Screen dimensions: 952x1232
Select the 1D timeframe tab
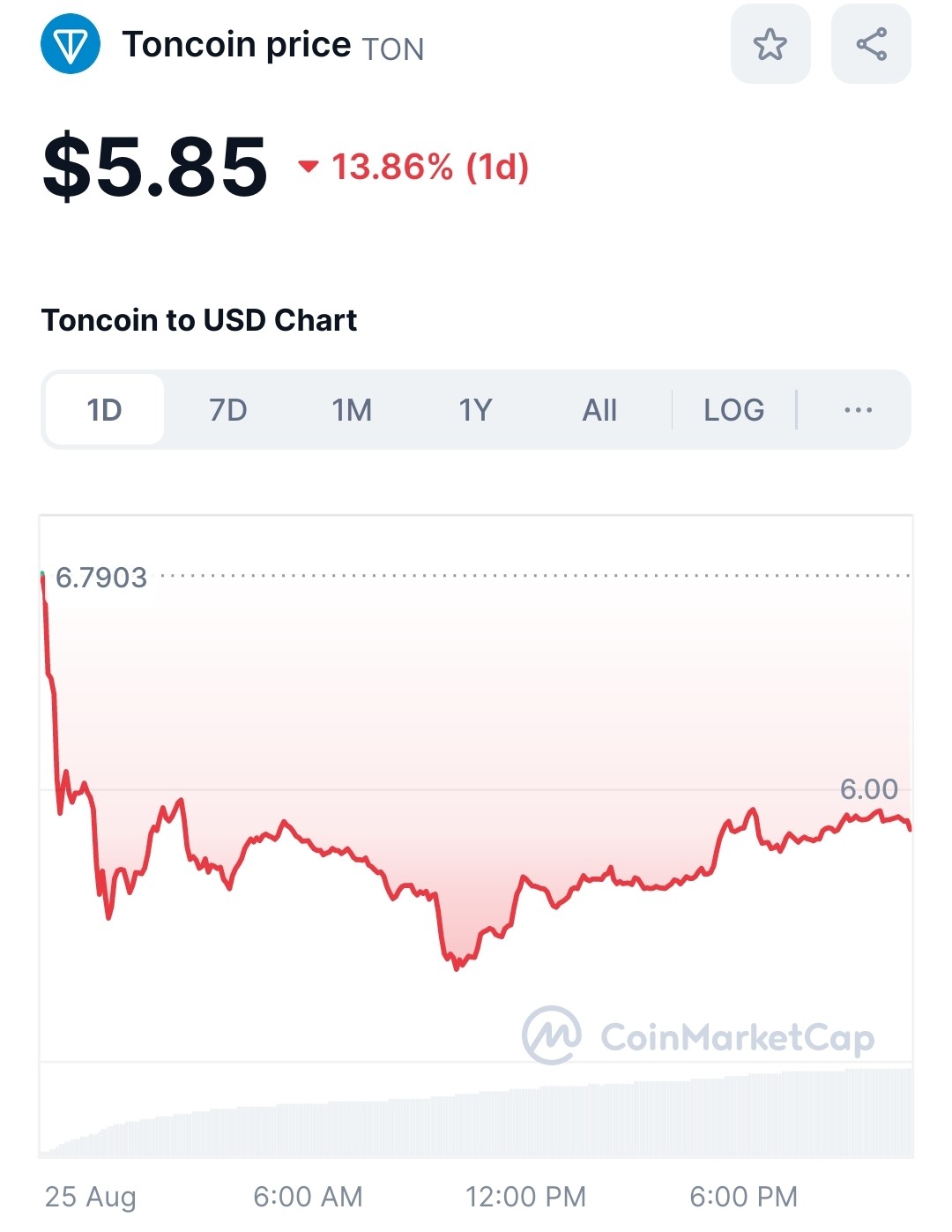click(x=104, y=410)
